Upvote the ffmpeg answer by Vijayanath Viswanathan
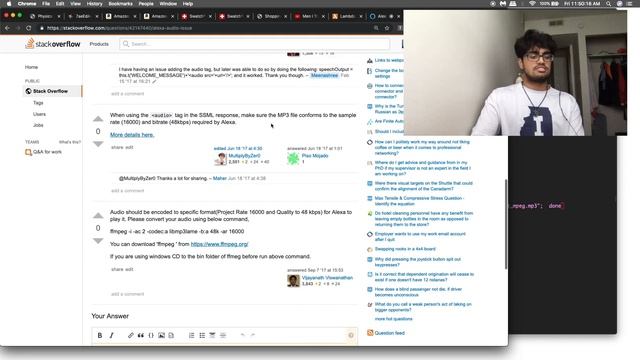 [98, 216]
